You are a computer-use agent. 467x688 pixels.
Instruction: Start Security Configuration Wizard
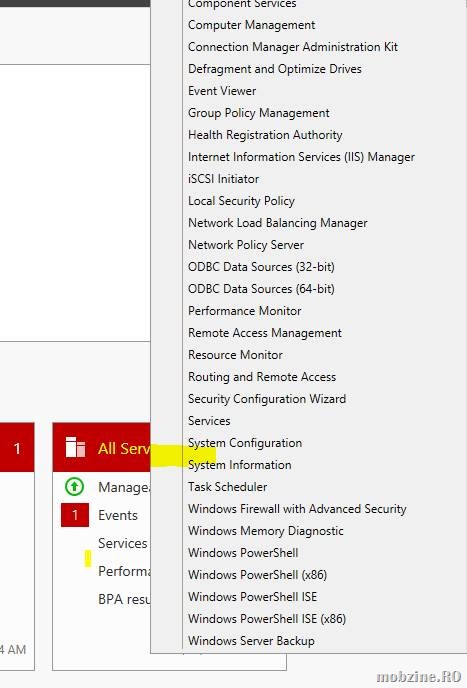tap(267, 398)
